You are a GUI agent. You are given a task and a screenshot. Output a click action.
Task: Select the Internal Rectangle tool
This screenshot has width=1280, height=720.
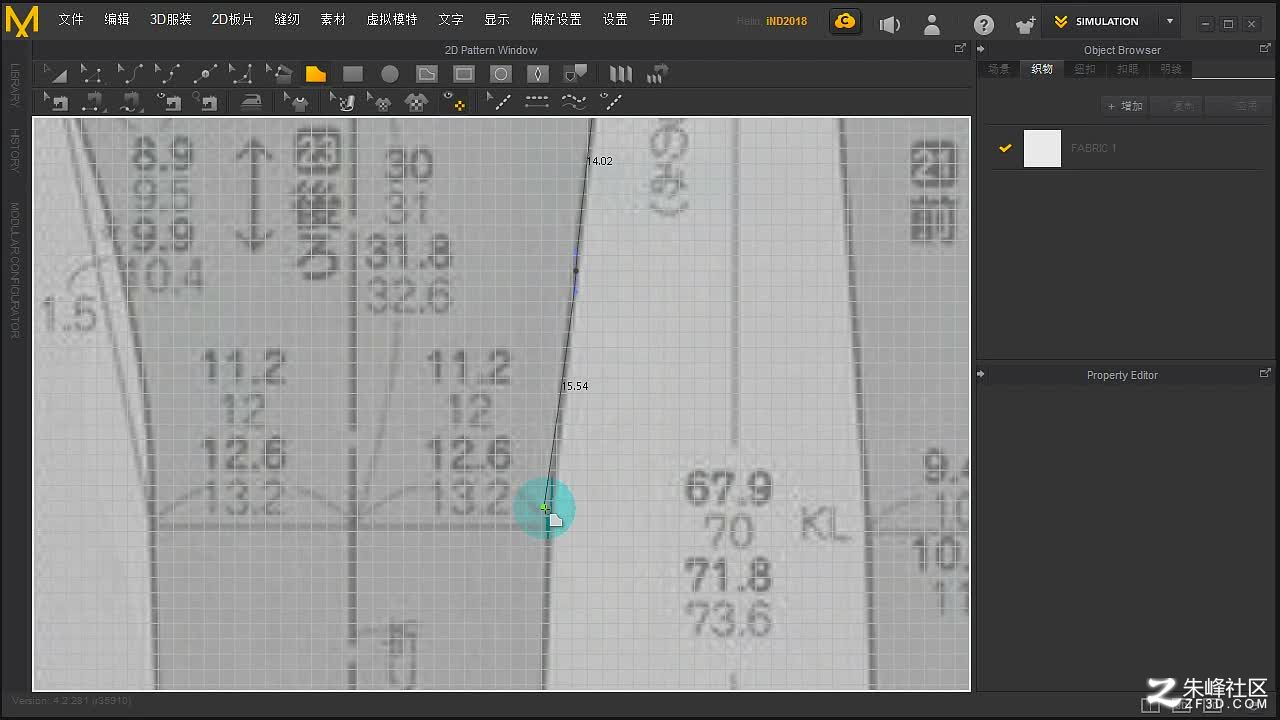pyautogui.click(x=464, y=74)
